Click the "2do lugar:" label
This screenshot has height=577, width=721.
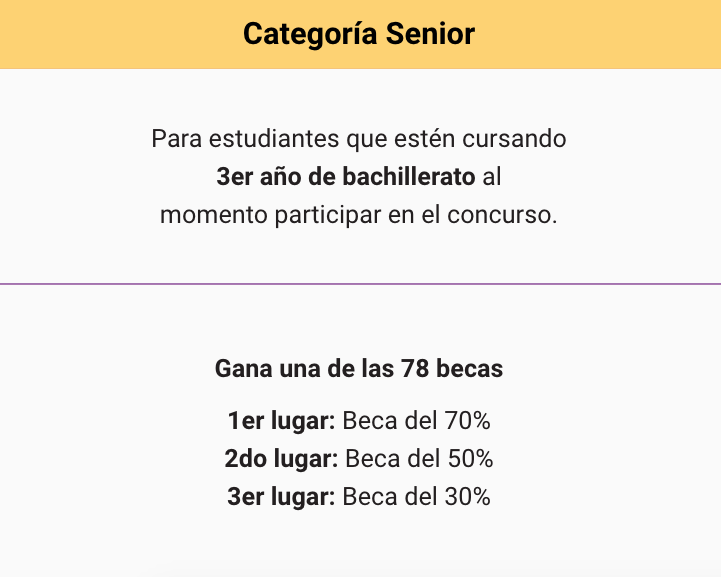(x=281, y=459)
